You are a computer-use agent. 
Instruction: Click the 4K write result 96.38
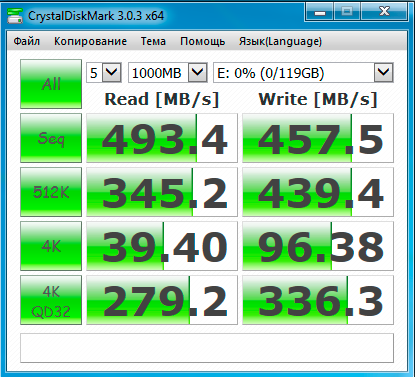click(x=318, y=246)
